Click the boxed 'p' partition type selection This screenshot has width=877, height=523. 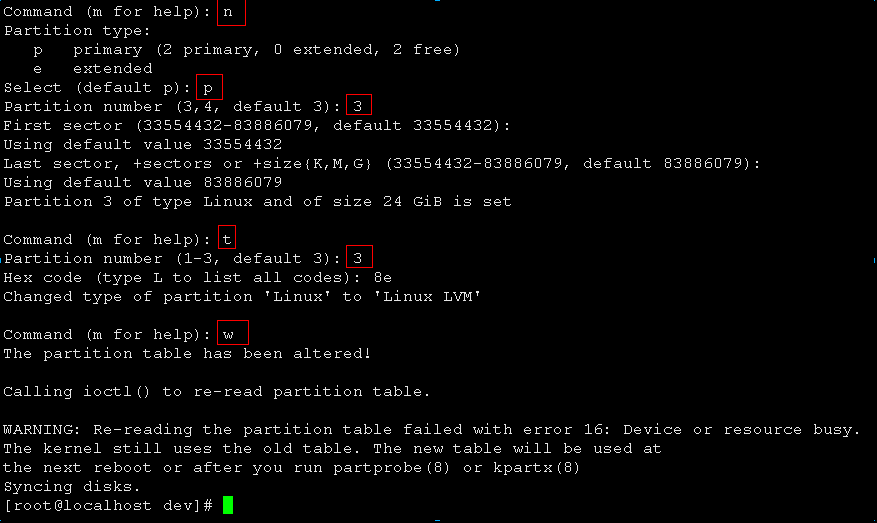(209, 87)
